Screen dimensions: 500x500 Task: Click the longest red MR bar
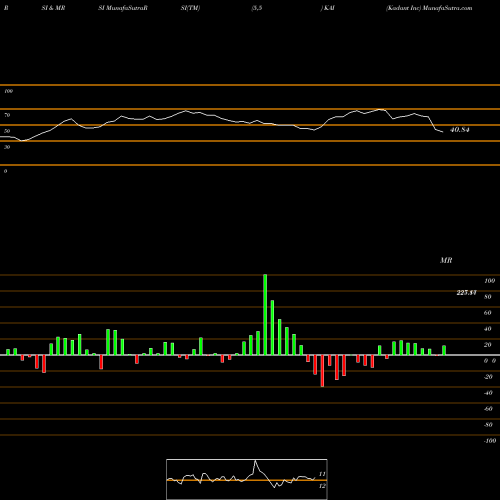point(322,371)
